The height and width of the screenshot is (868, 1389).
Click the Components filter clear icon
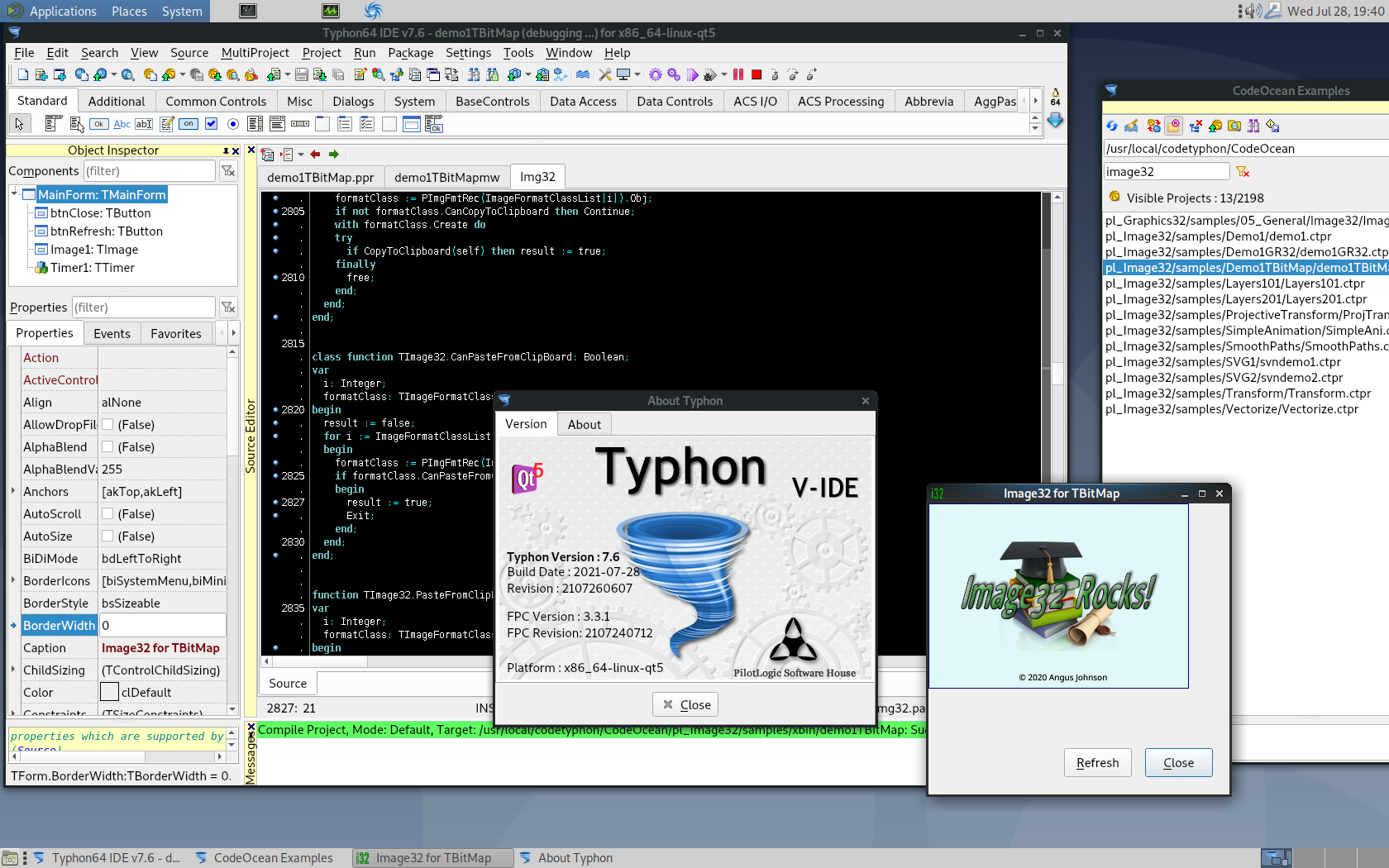coord(228,171)
